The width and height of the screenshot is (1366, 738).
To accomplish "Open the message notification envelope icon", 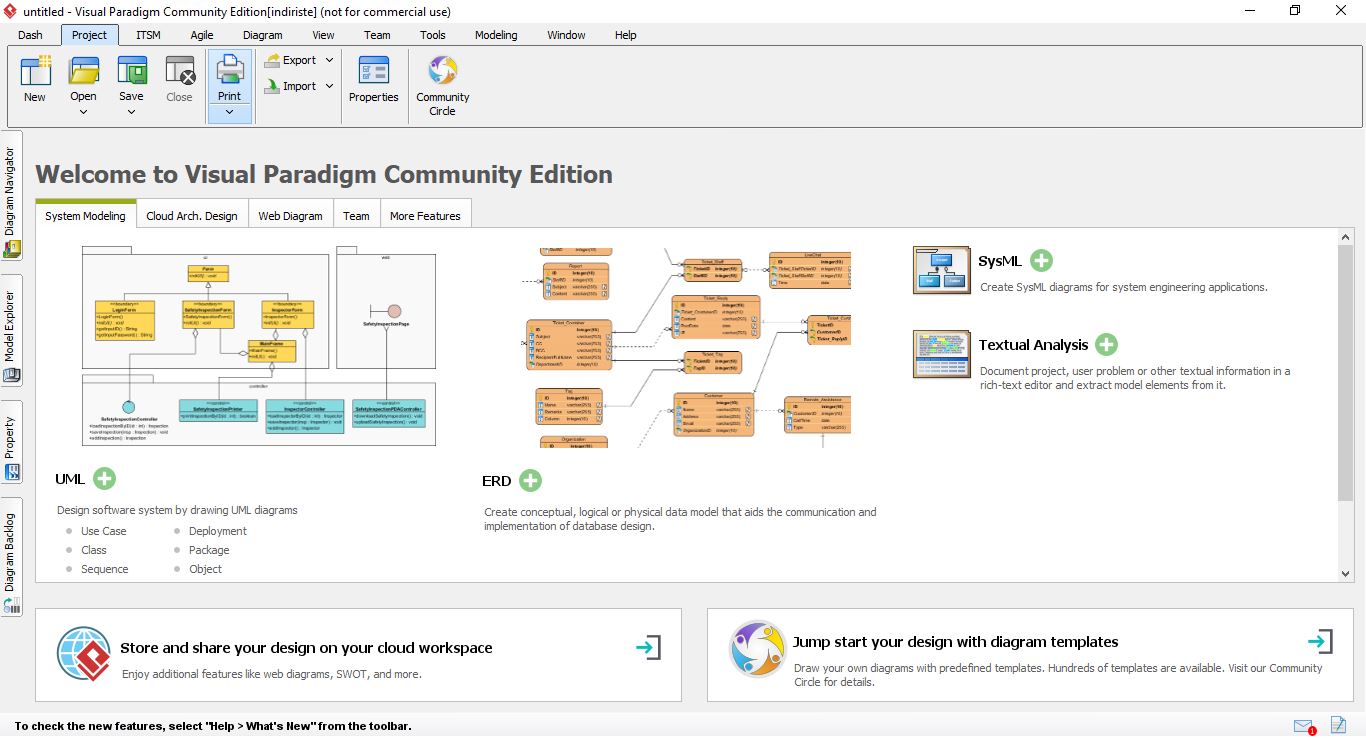I will tap(1304, 727).
